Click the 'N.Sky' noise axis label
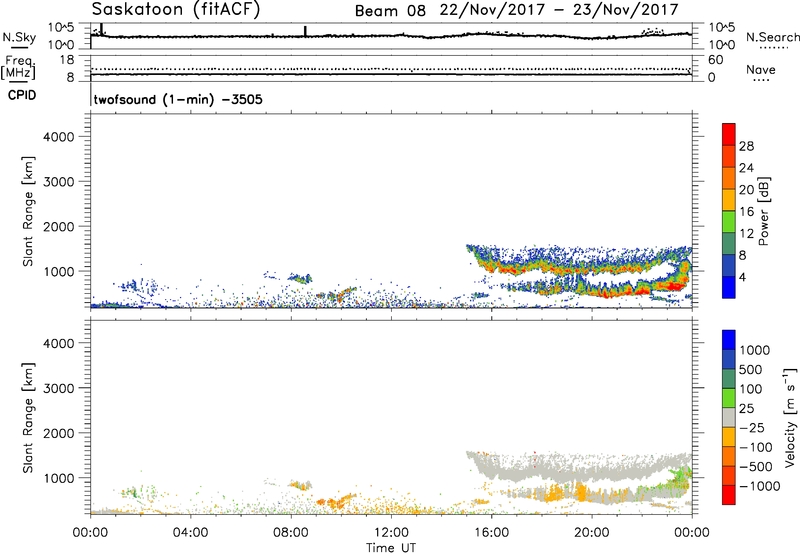The image size is (800, 554). tap(19, 37)
